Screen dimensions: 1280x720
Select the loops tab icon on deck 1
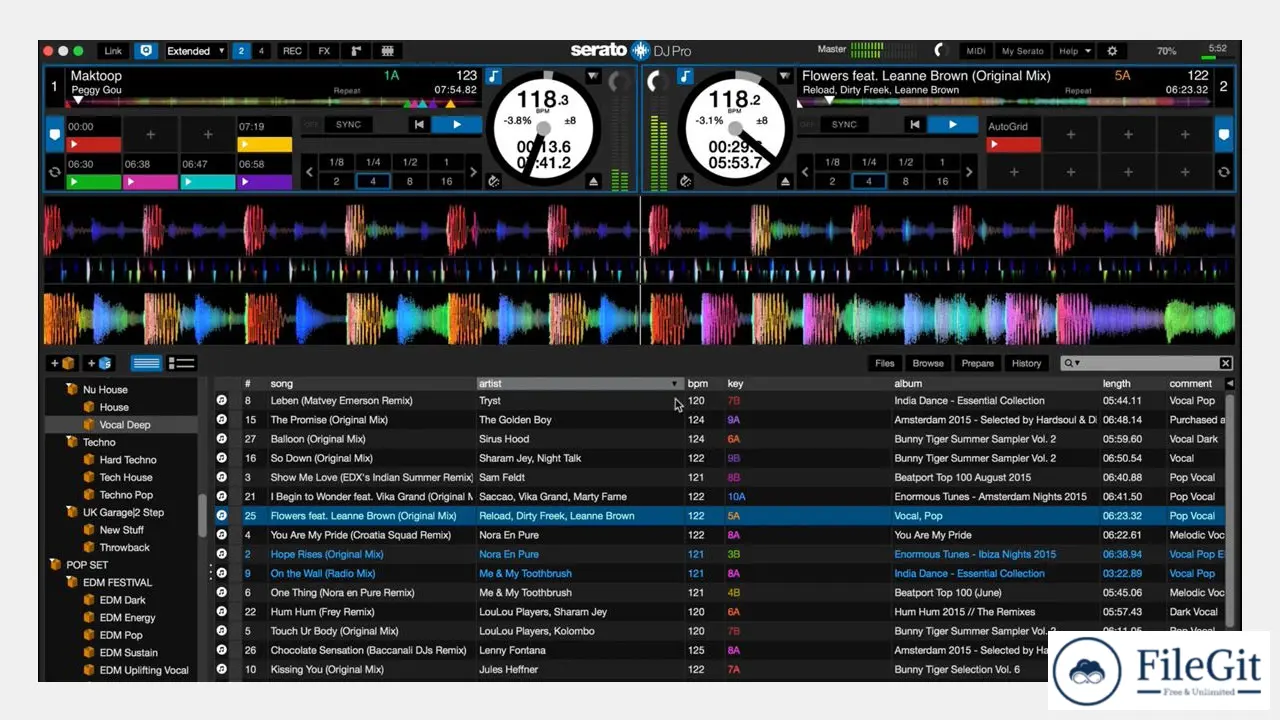tap(54, 172)
